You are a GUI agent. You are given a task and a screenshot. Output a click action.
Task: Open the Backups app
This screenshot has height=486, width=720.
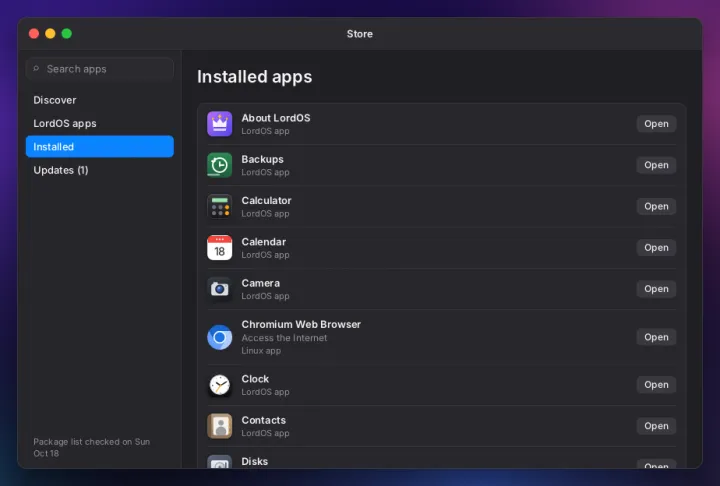point(656,165)
